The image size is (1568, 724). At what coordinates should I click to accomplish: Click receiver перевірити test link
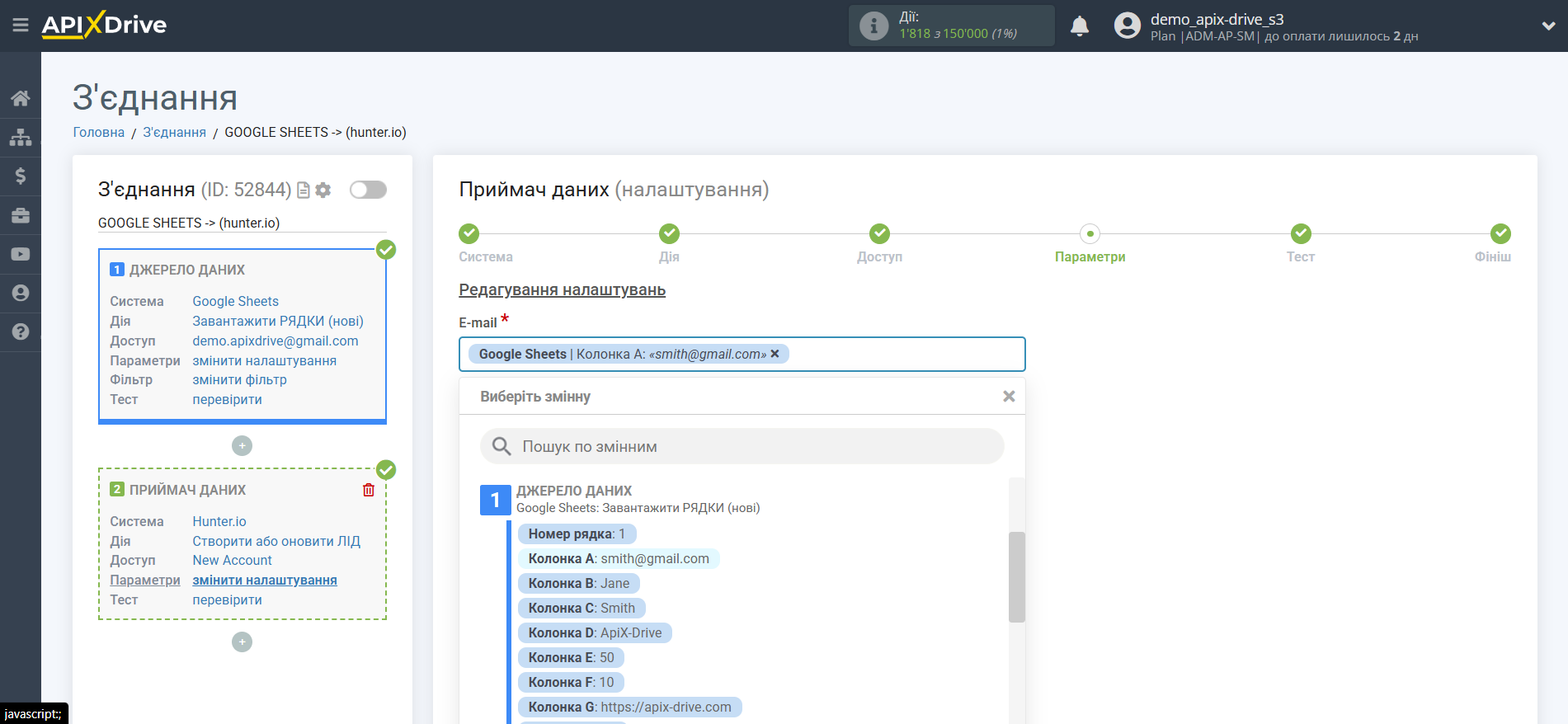(x=228, y=599)
